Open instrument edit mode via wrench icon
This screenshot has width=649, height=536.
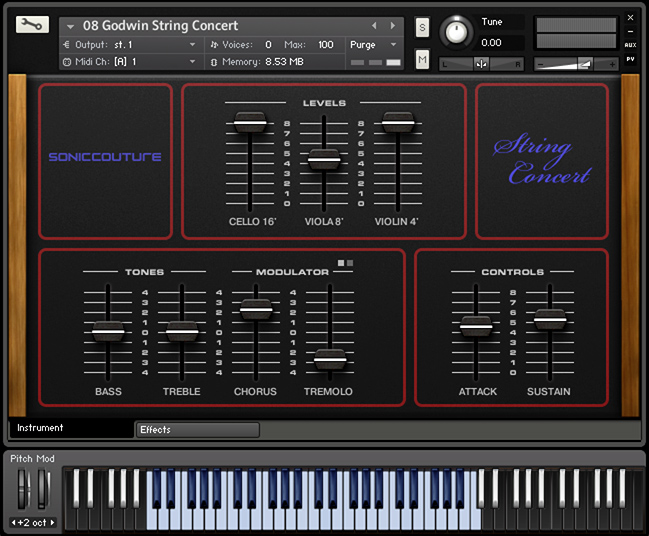point(32,25)
